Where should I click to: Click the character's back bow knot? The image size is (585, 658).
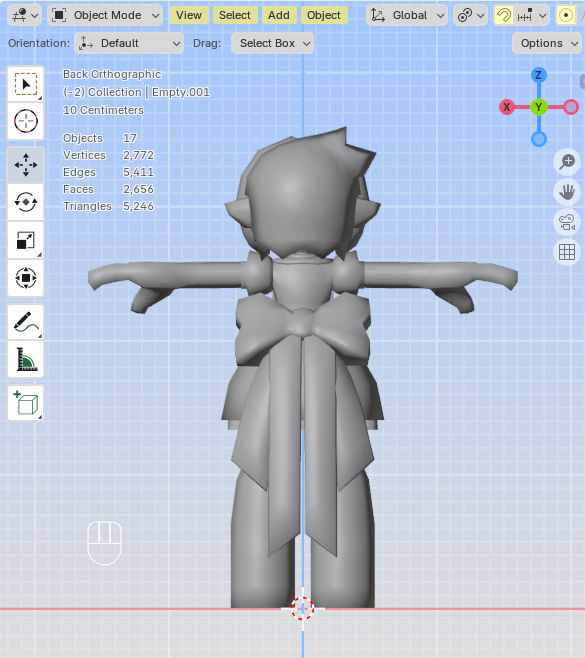pos(302,322)
